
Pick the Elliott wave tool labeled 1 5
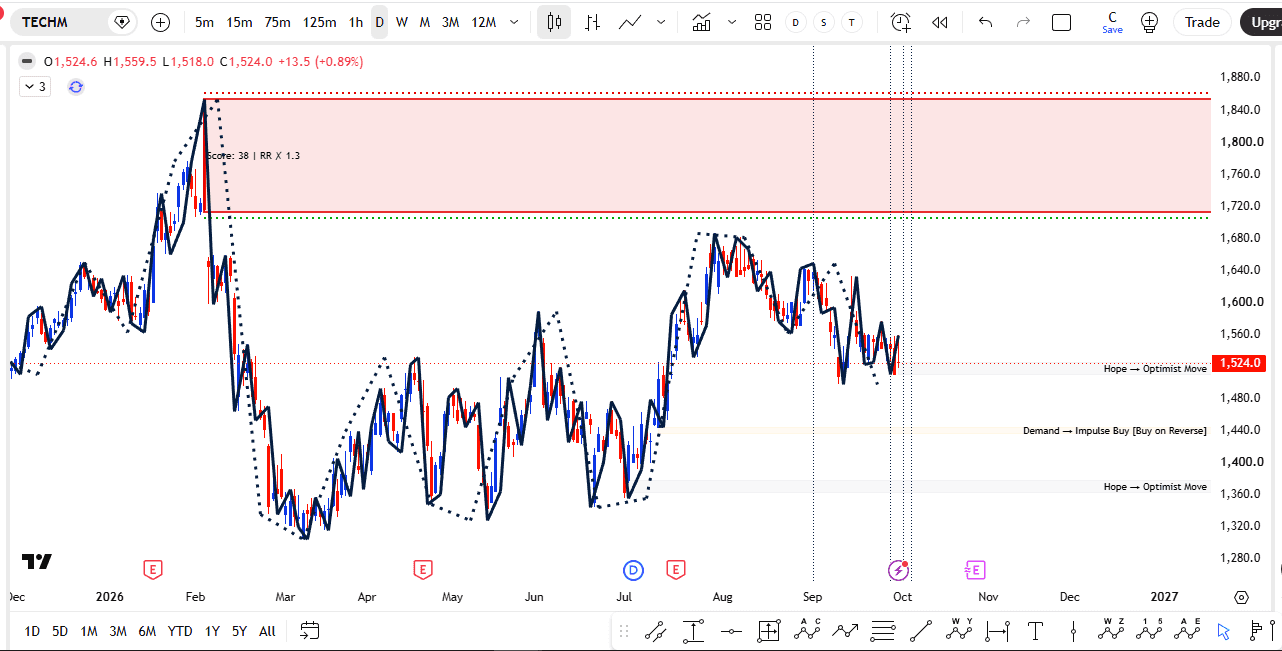click(1149, 630)
